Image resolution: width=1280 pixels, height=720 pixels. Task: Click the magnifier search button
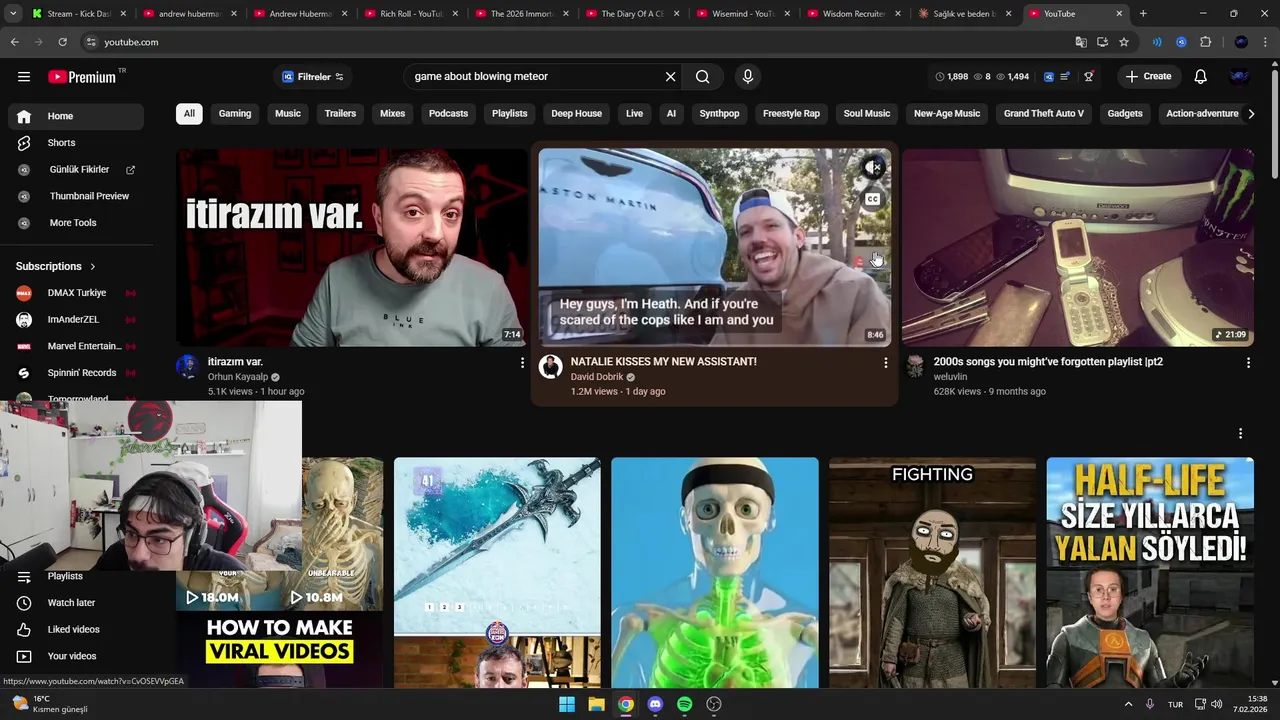pos(703,77)
